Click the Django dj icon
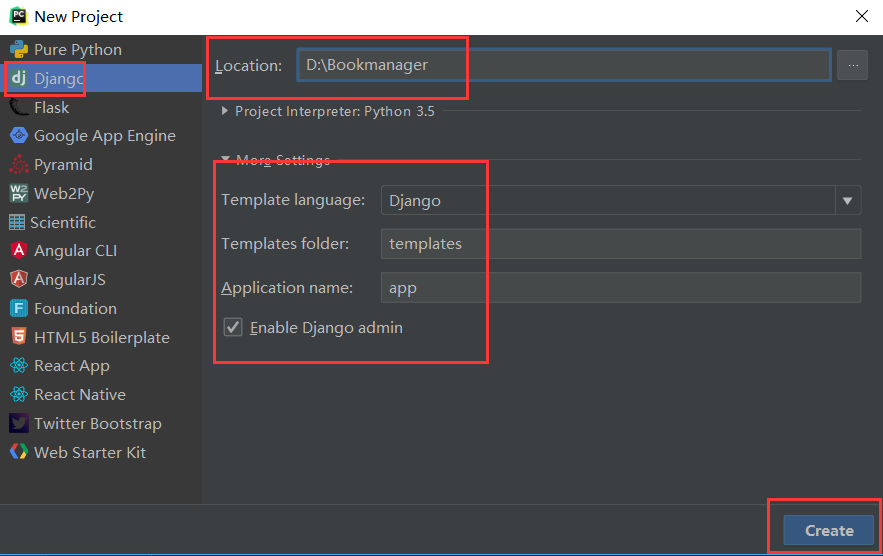The width and height of the screenshot is (883, 556). tap(19, 78)
